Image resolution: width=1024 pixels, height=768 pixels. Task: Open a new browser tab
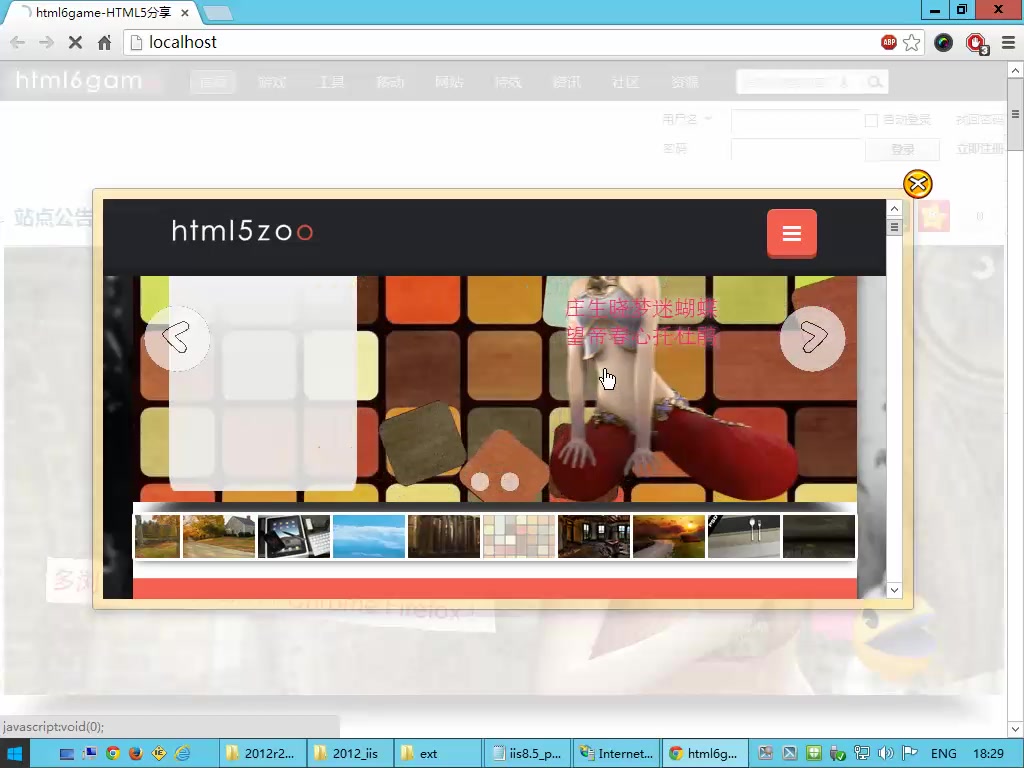click(217, 12)
